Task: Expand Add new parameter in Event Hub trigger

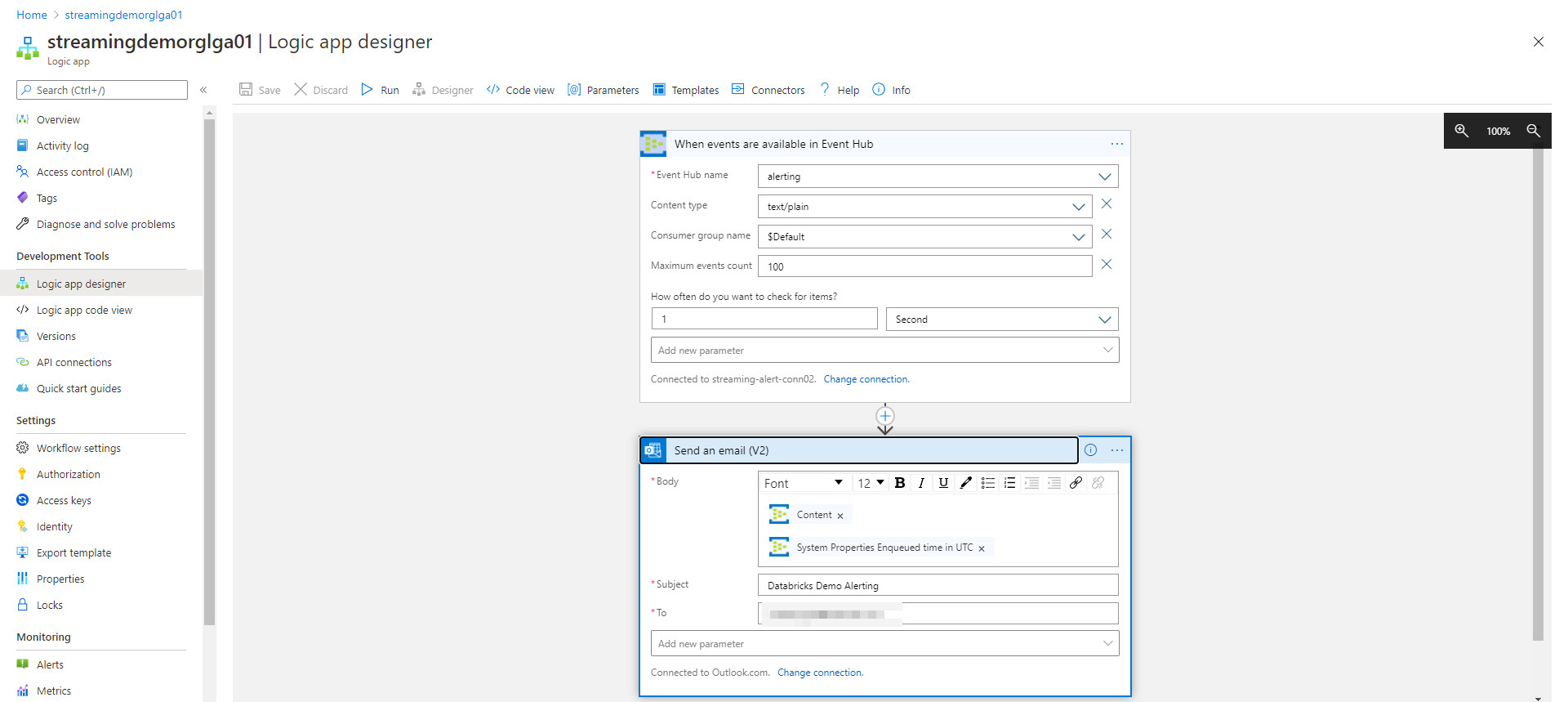Action: click(x=885, y=351)
